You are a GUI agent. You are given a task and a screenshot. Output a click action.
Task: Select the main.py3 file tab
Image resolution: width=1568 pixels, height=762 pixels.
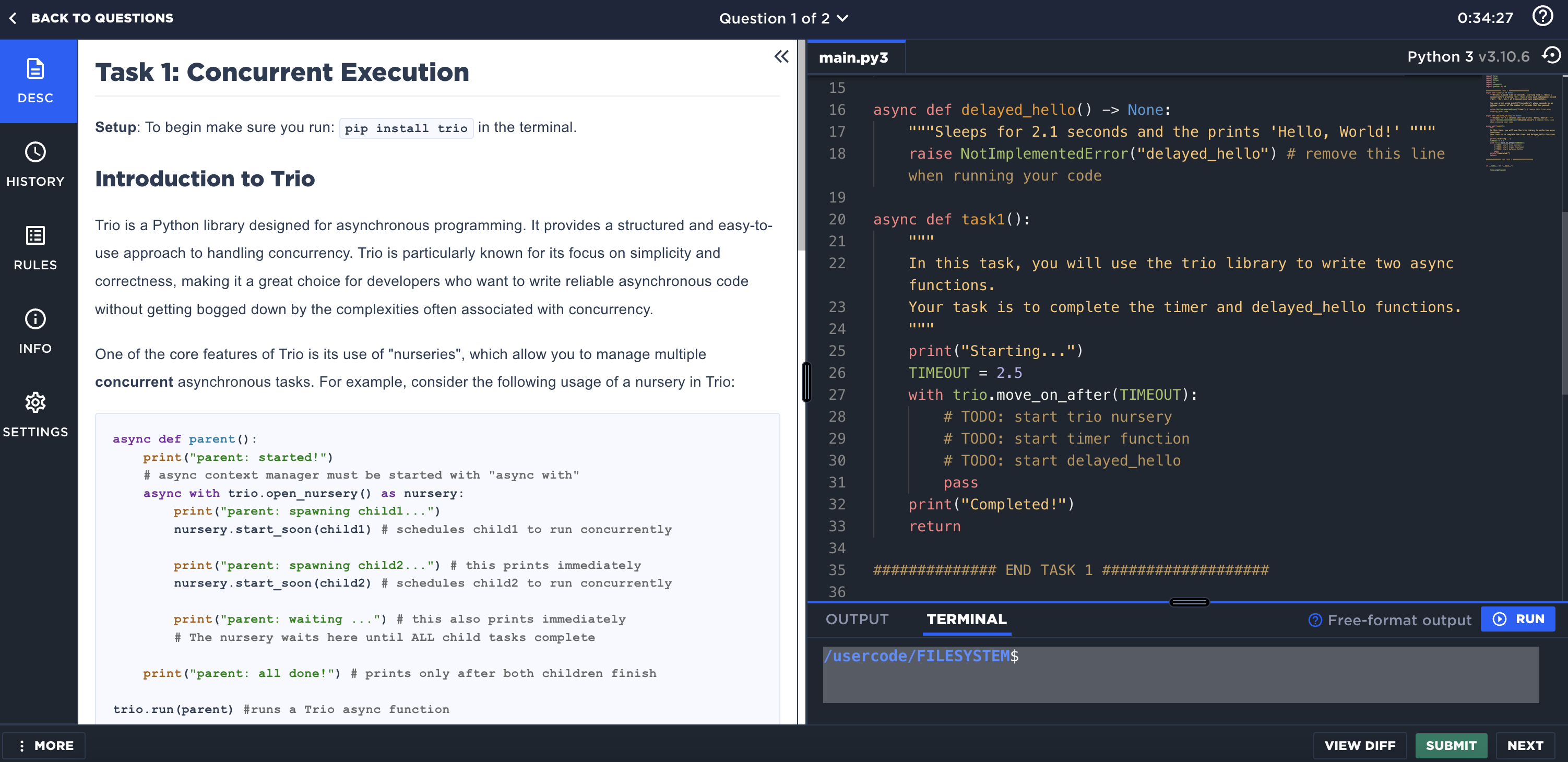(x=853, y=58)
